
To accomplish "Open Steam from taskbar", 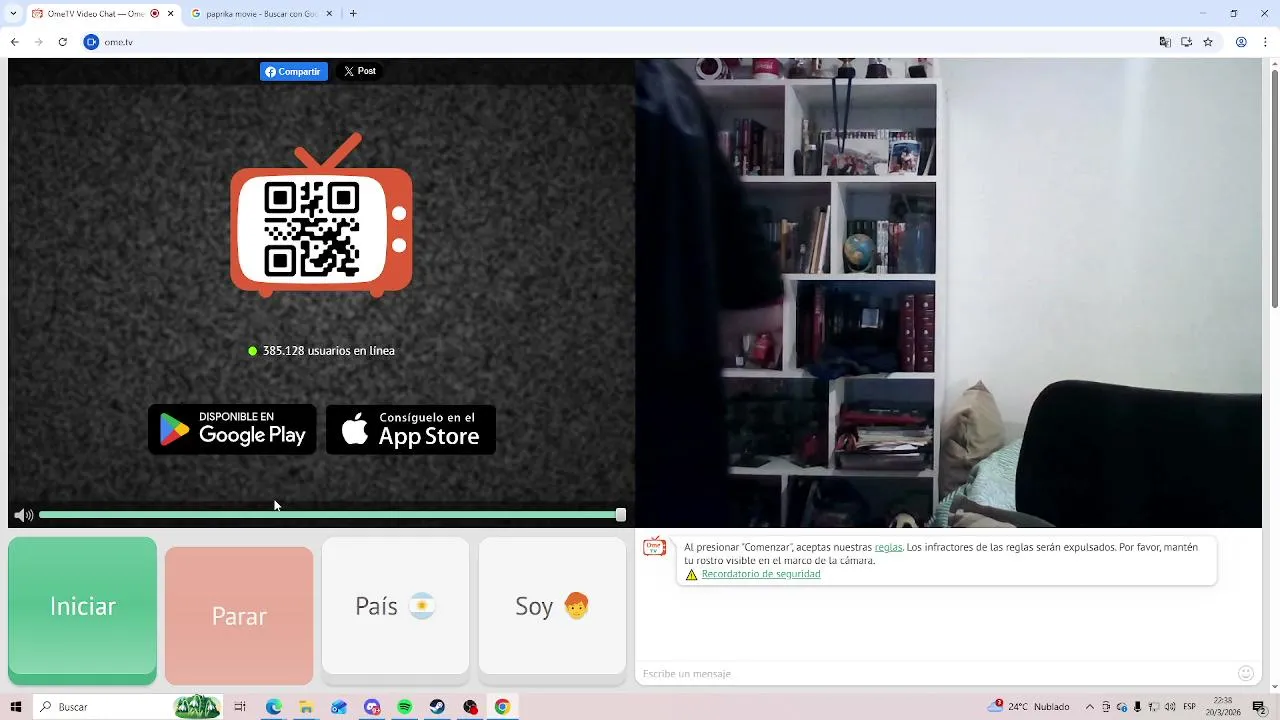I will point(438,707).
